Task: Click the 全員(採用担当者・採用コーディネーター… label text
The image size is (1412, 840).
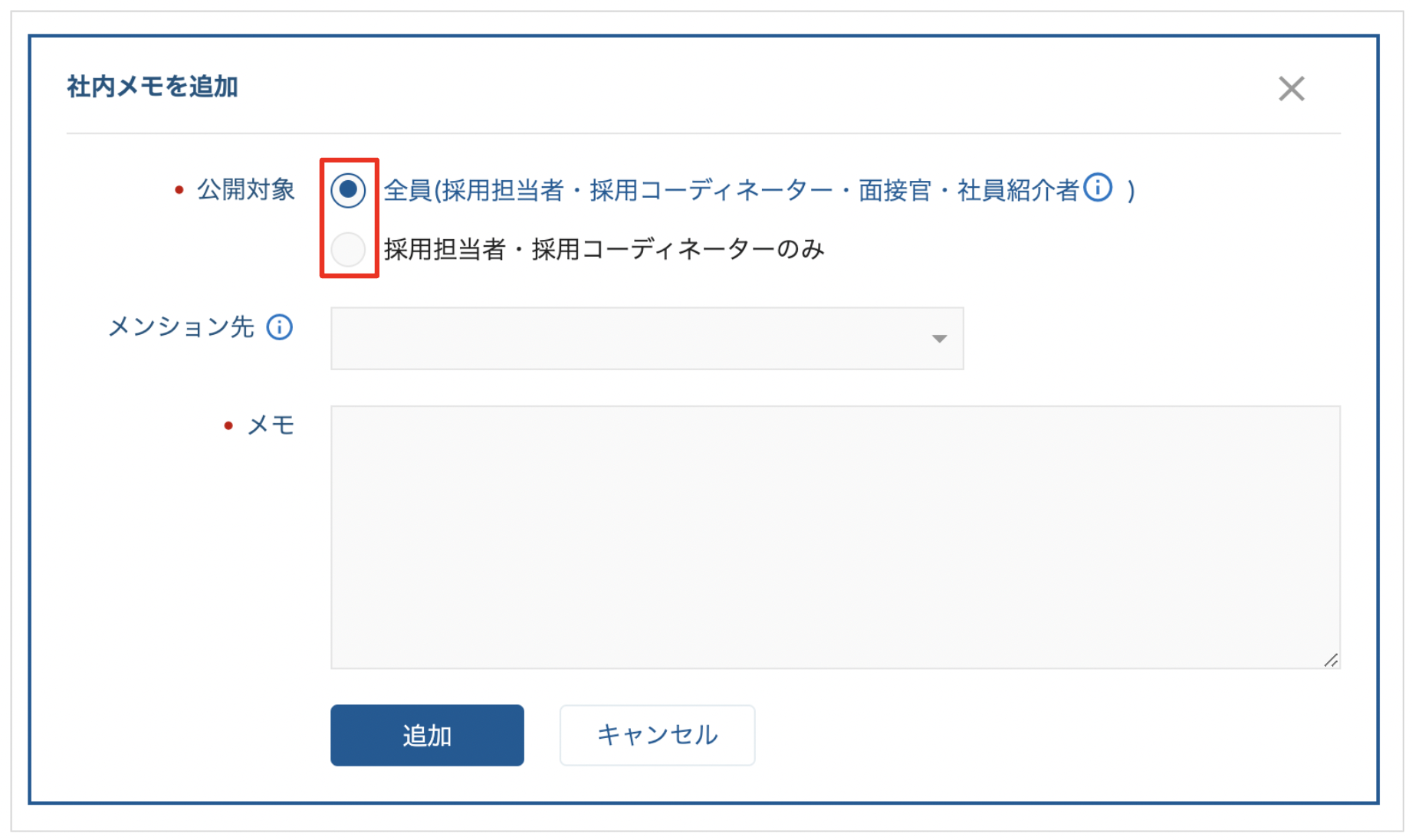Action: coord(759,190)
